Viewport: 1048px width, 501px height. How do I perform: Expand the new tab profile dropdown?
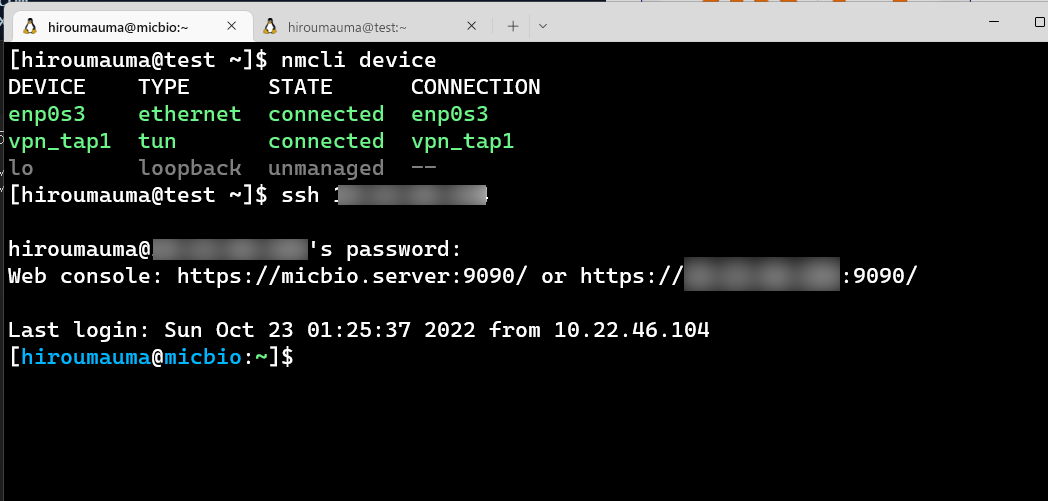pos(543,26)
